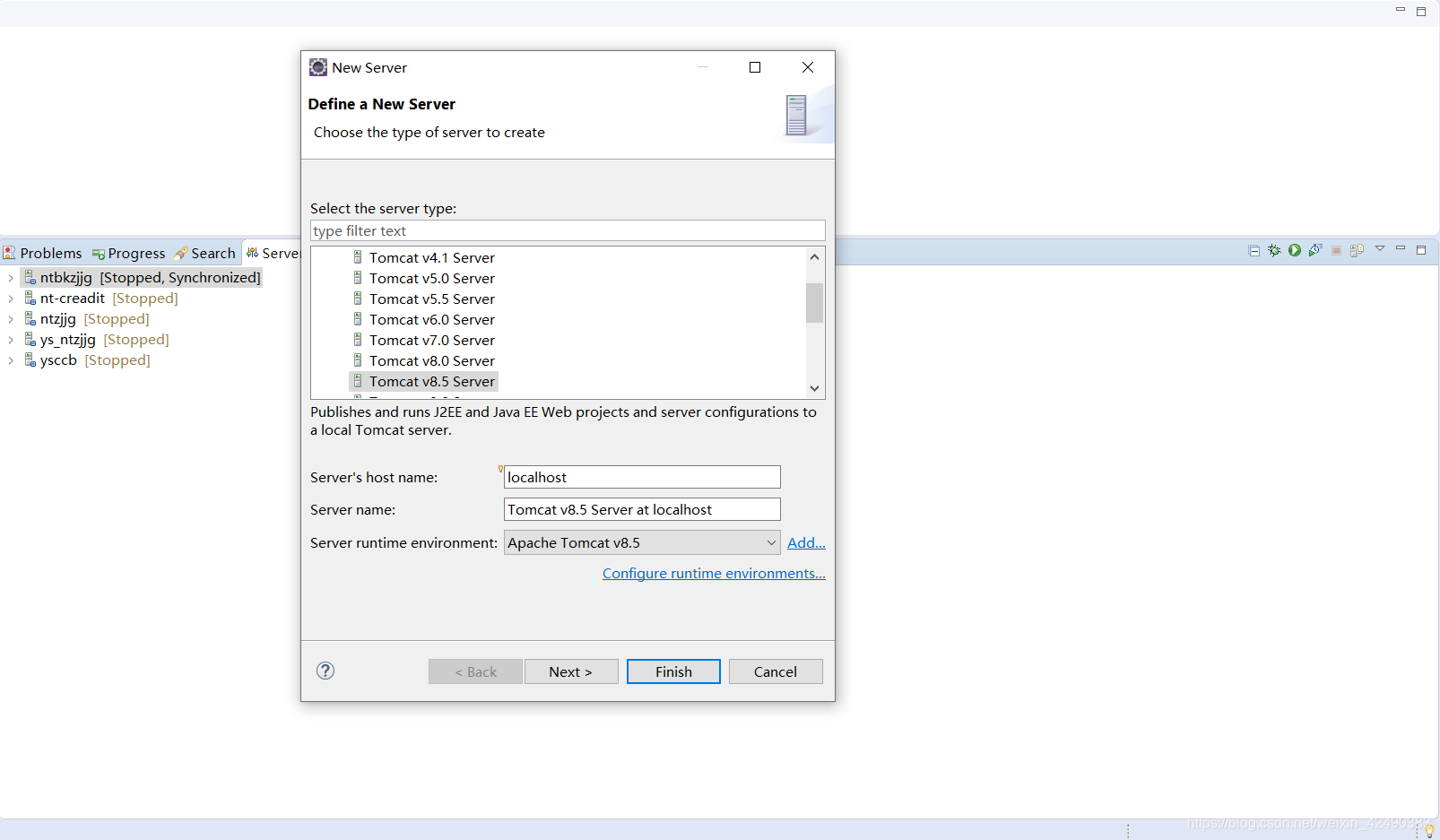The width and height of the screenshot is (1440, 840).
Task: Click the Server's host name field
Action: tap(642, 477)
